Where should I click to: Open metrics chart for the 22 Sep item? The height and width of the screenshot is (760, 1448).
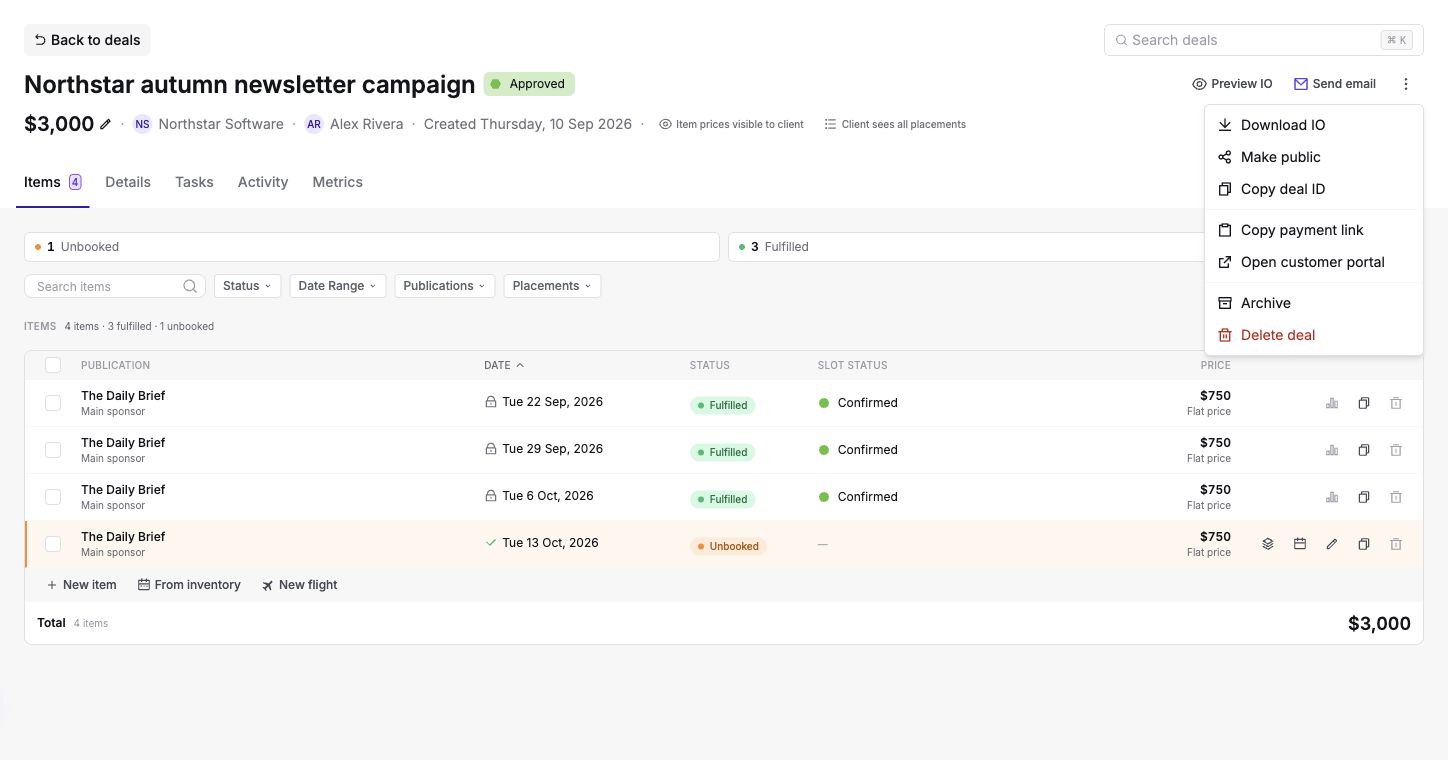[x=1332, y=403]
